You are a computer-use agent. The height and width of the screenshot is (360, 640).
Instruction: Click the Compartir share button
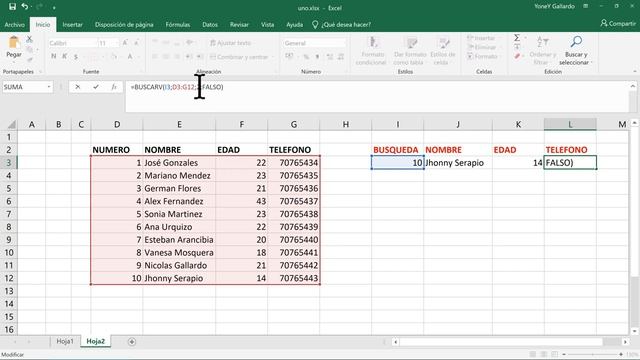(618, 24)
